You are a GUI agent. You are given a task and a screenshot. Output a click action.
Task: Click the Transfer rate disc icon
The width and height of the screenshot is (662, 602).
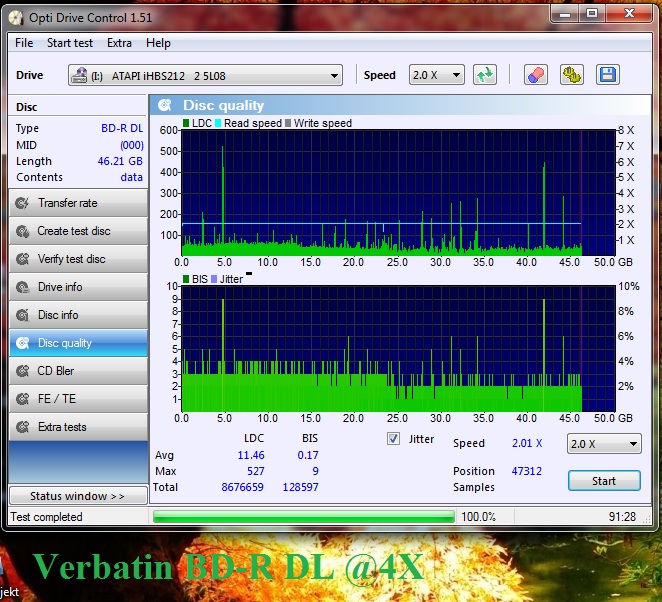(x=22, y=203)
